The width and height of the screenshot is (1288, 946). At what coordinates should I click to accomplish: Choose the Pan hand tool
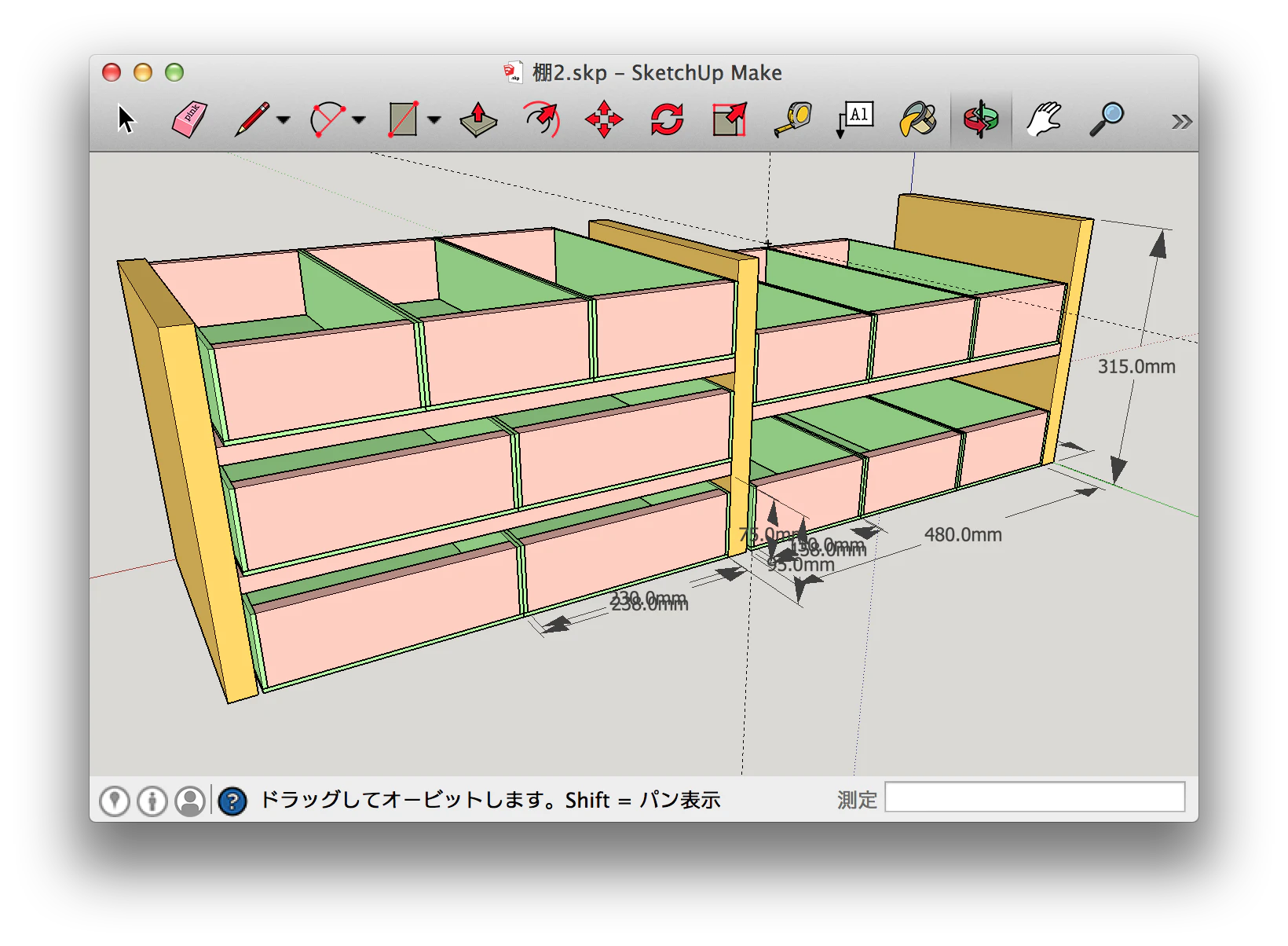click(1044, 119)
